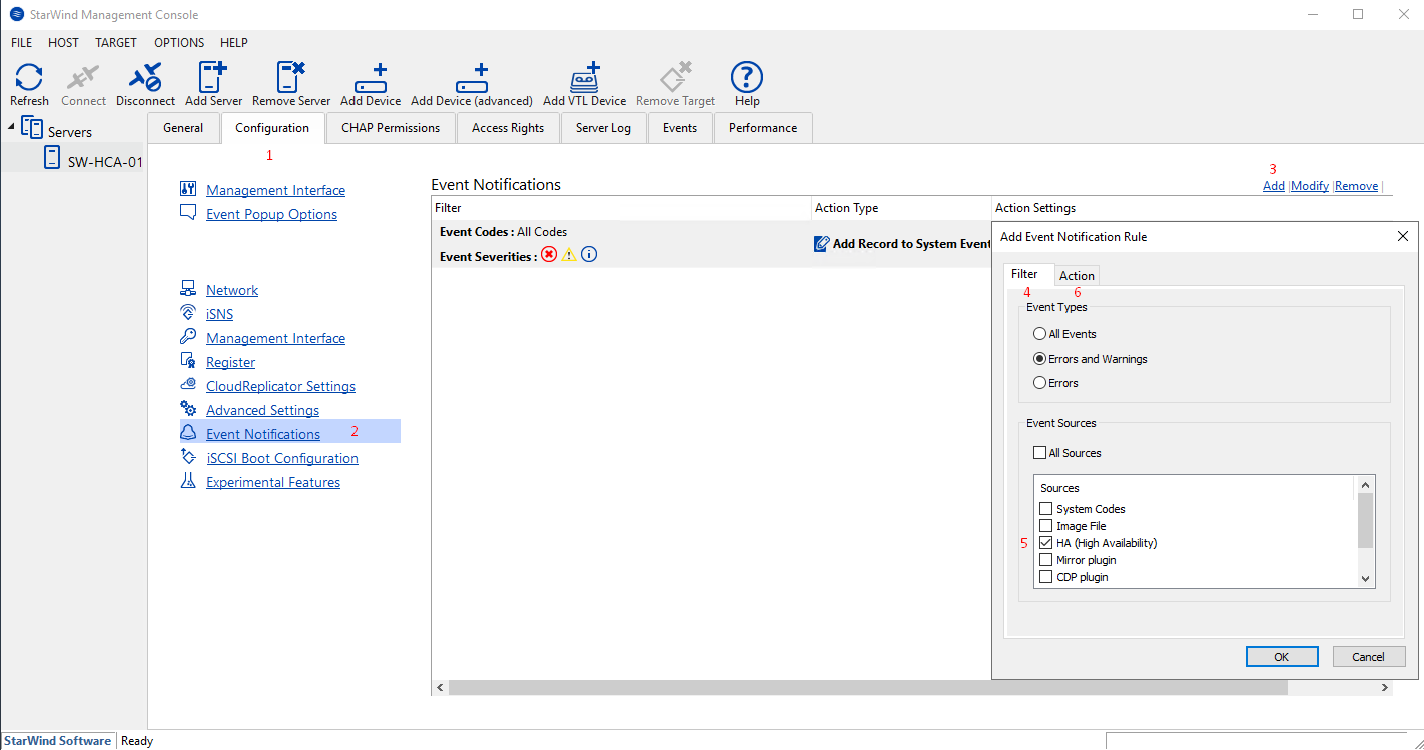Click the iSCSI Boot Configuration icon

click(188, 457)
